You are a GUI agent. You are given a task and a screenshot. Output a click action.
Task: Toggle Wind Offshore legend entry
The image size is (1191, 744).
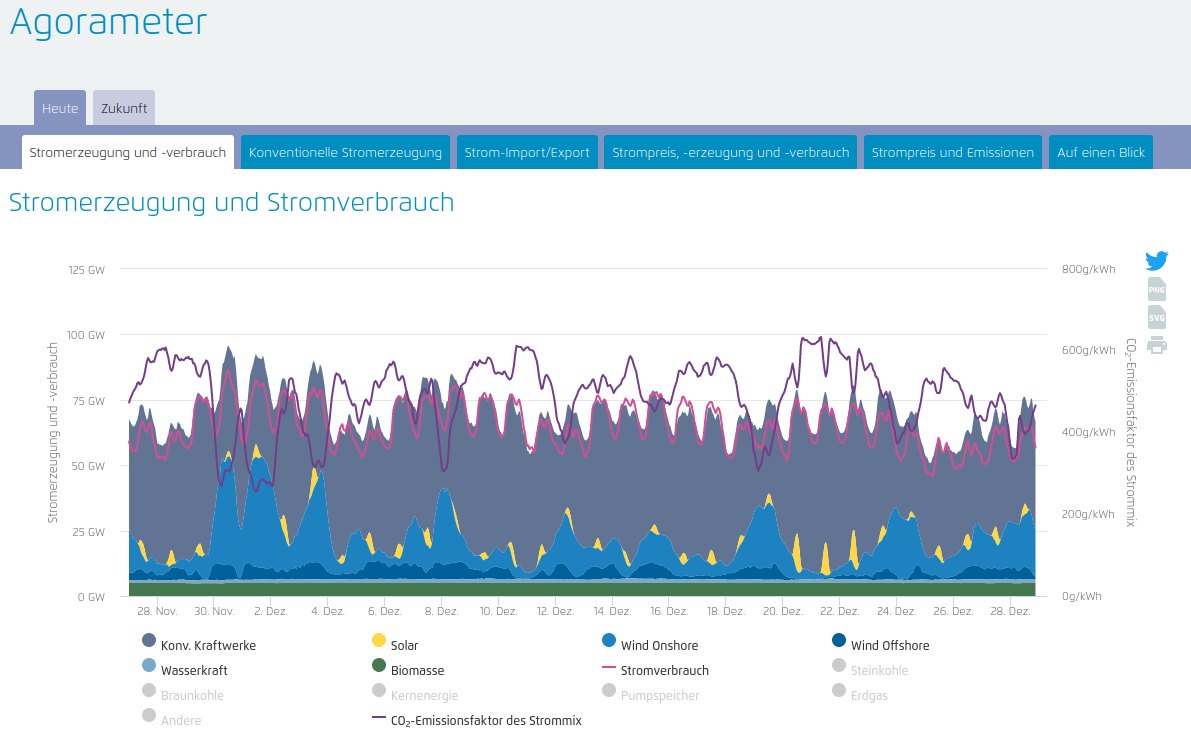tap(880, 645)
